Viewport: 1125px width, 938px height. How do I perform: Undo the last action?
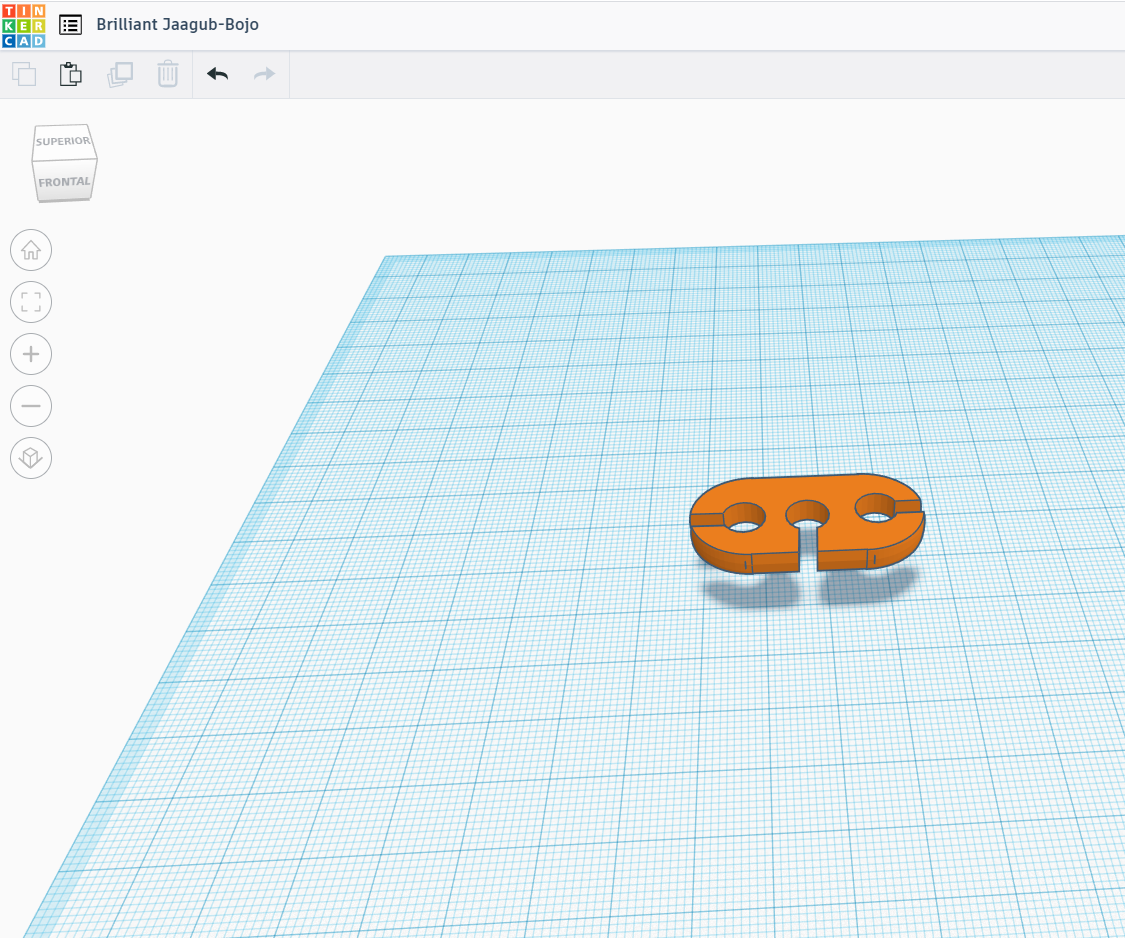click(x=217, y=74)
